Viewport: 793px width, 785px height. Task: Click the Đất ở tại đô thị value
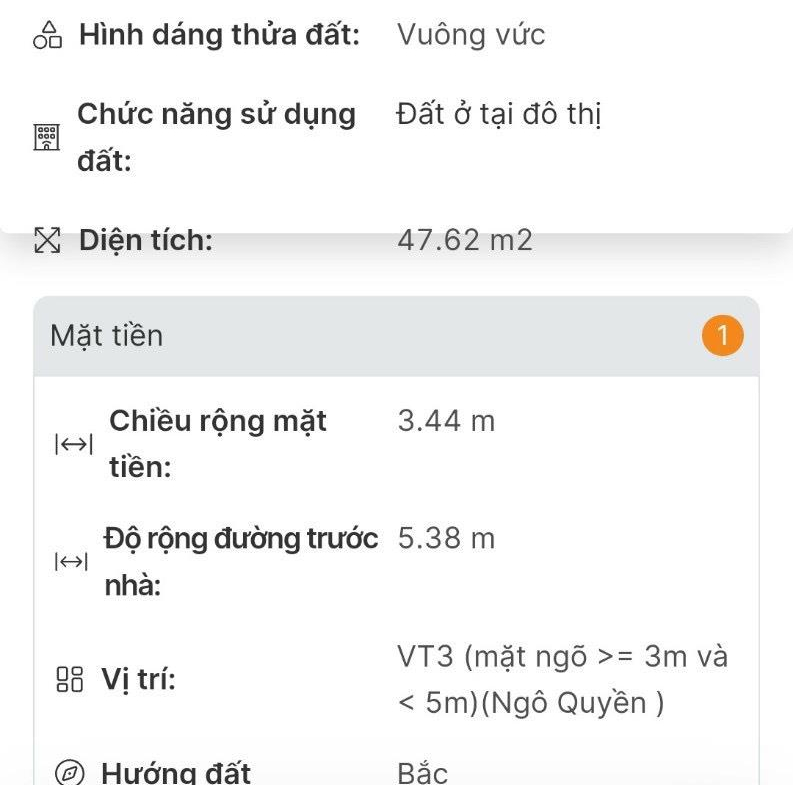(x=499, y=114)
